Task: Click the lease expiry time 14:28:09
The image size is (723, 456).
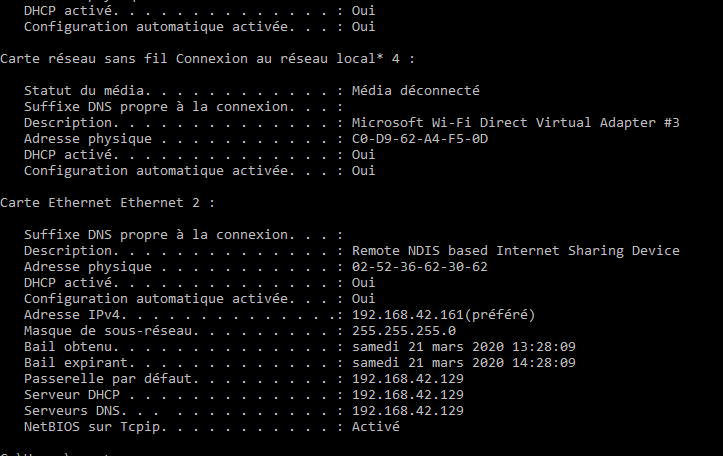Action: coord(543,363)
